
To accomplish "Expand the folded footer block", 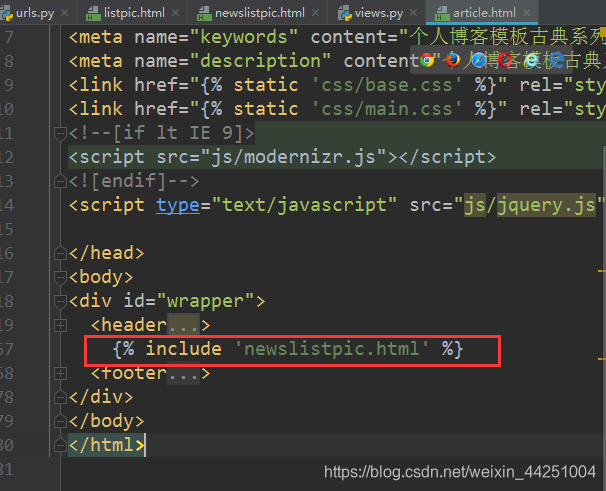I will [60, 374].
